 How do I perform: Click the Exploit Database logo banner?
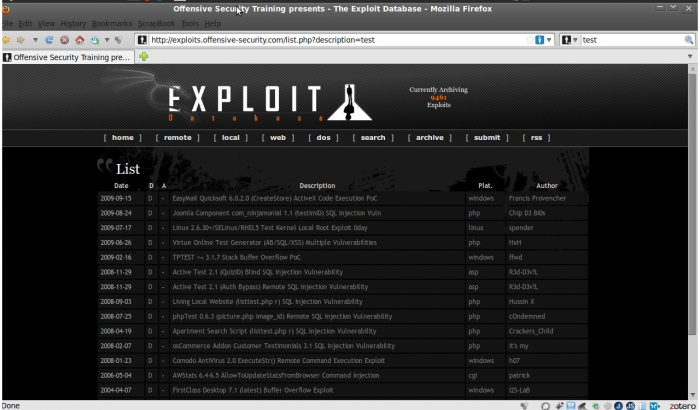coord(270,103)
